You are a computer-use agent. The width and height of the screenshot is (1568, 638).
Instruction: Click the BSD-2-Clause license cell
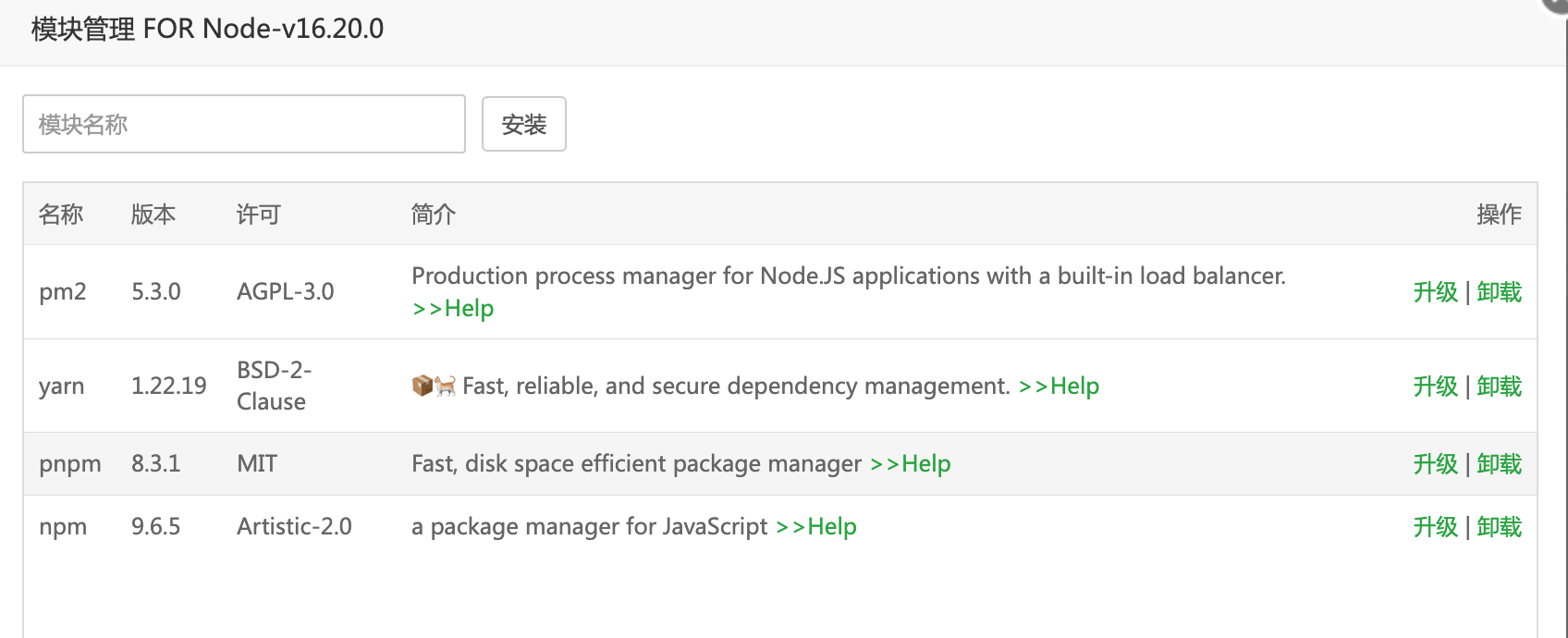(x=275, y=386)
